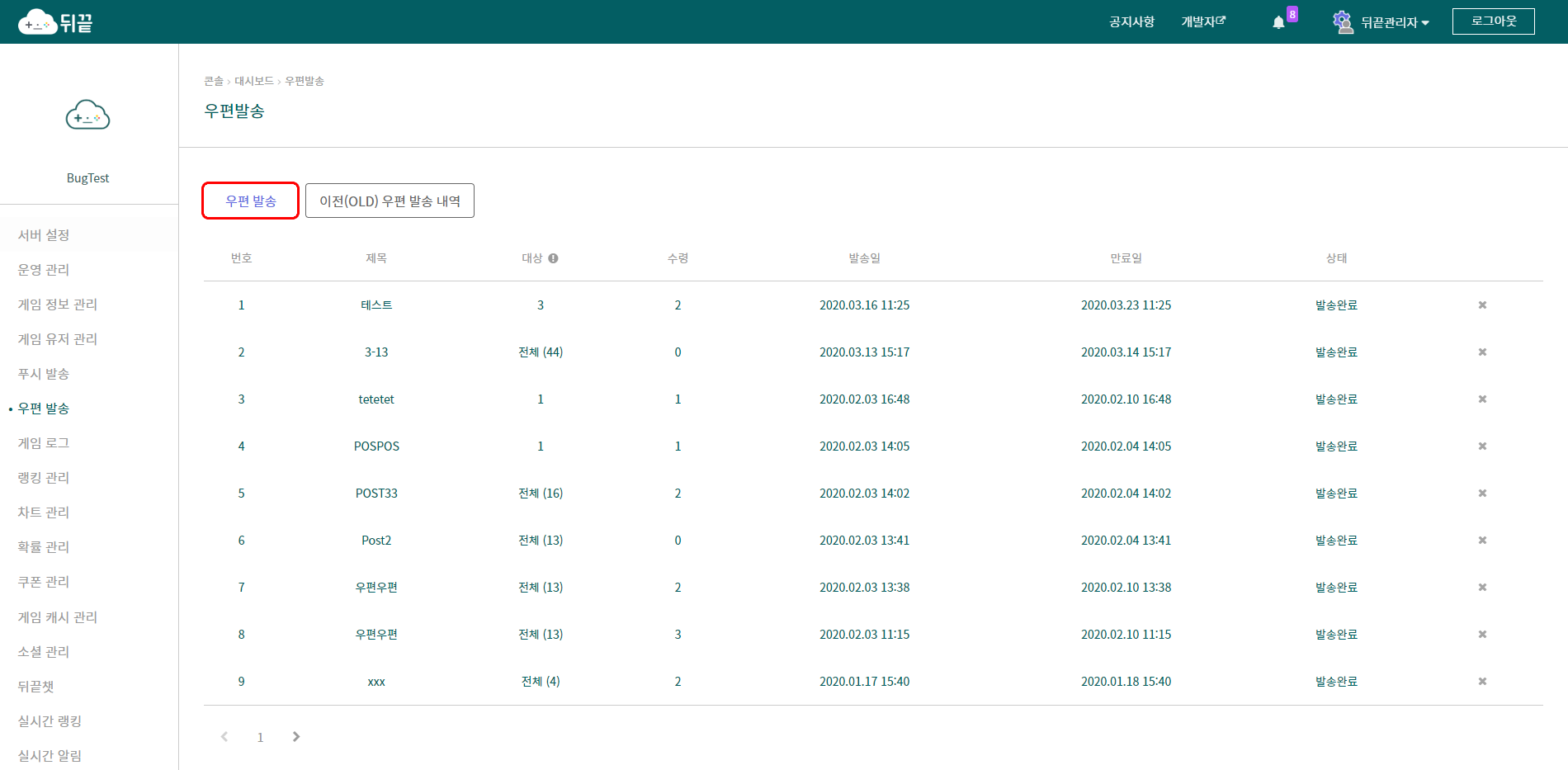Go to next page arrow
1568x770 pixels.
(296, 737)
